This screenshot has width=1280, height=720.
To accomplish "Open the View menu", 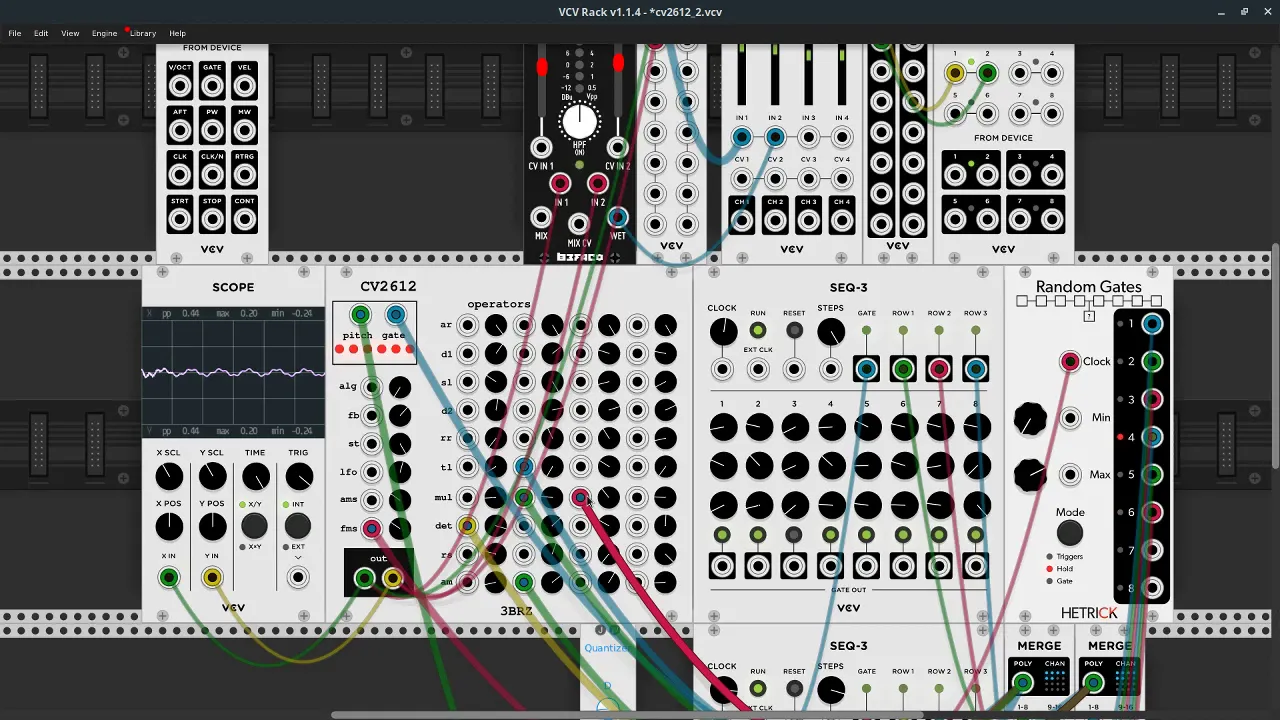I will click(70, 33).
